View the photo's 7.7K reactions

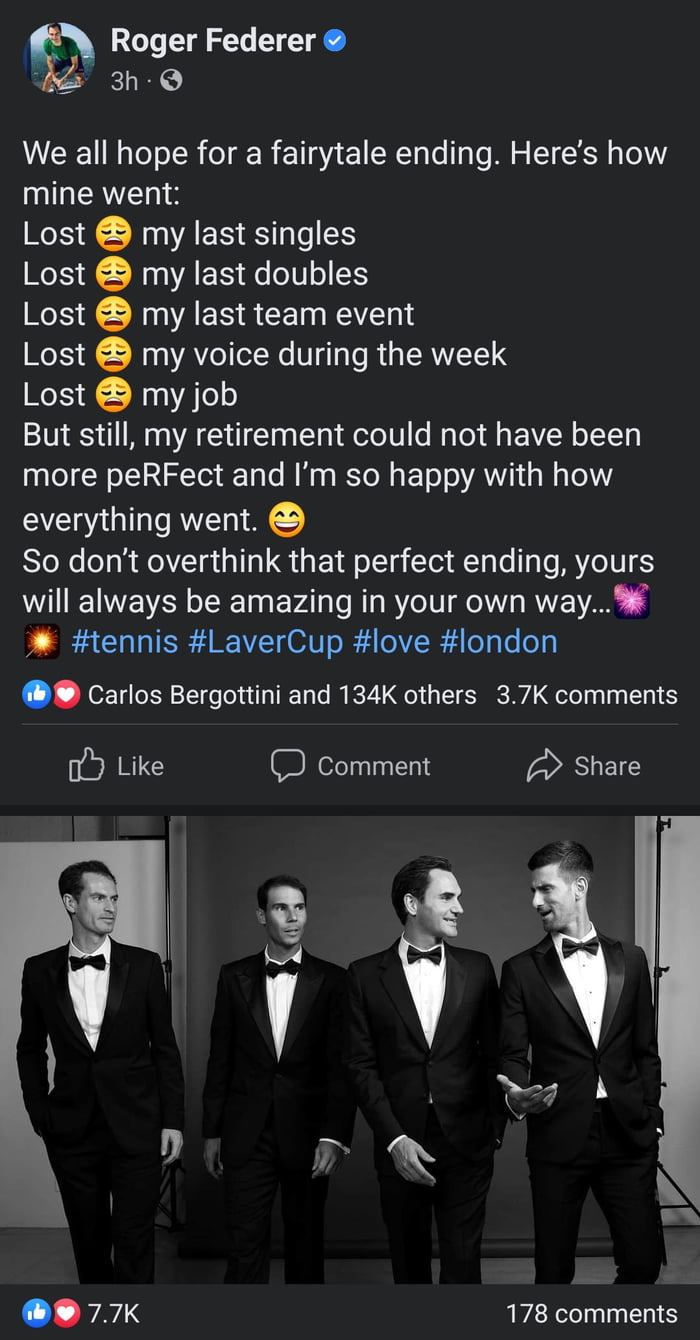113,1313
